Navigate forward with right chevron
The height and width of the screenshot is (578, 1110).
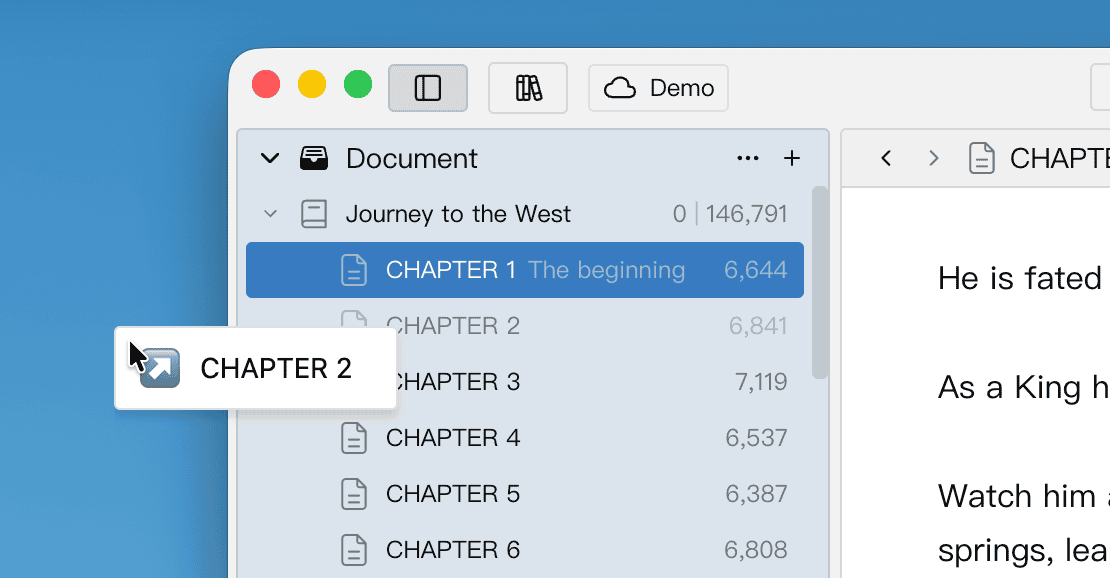[x=933, y=158]
